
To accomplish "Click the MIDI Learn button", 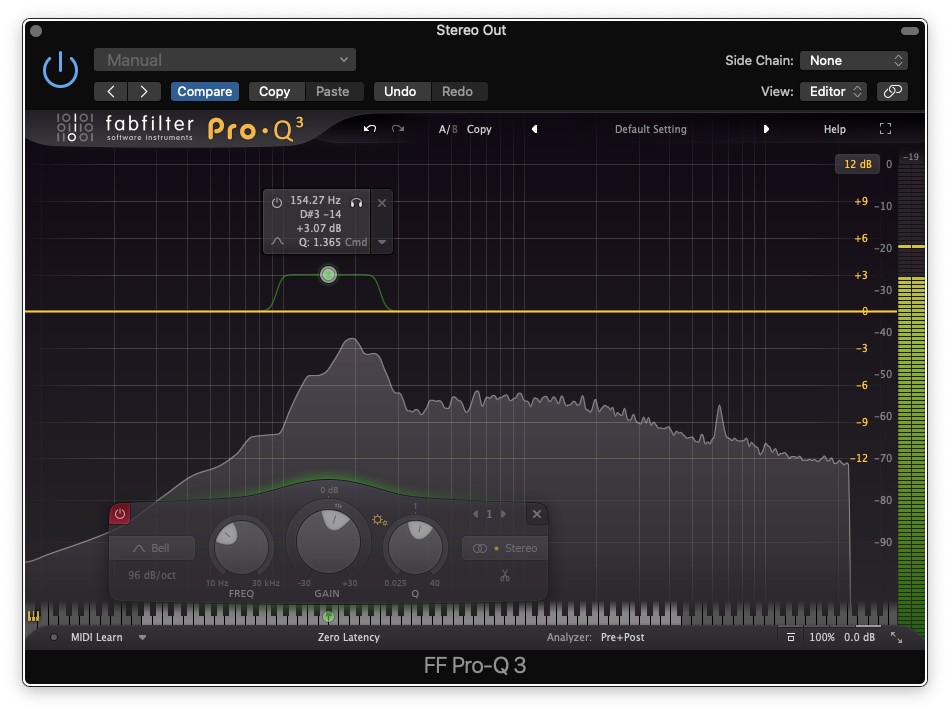I will click(x=96, y=637).
